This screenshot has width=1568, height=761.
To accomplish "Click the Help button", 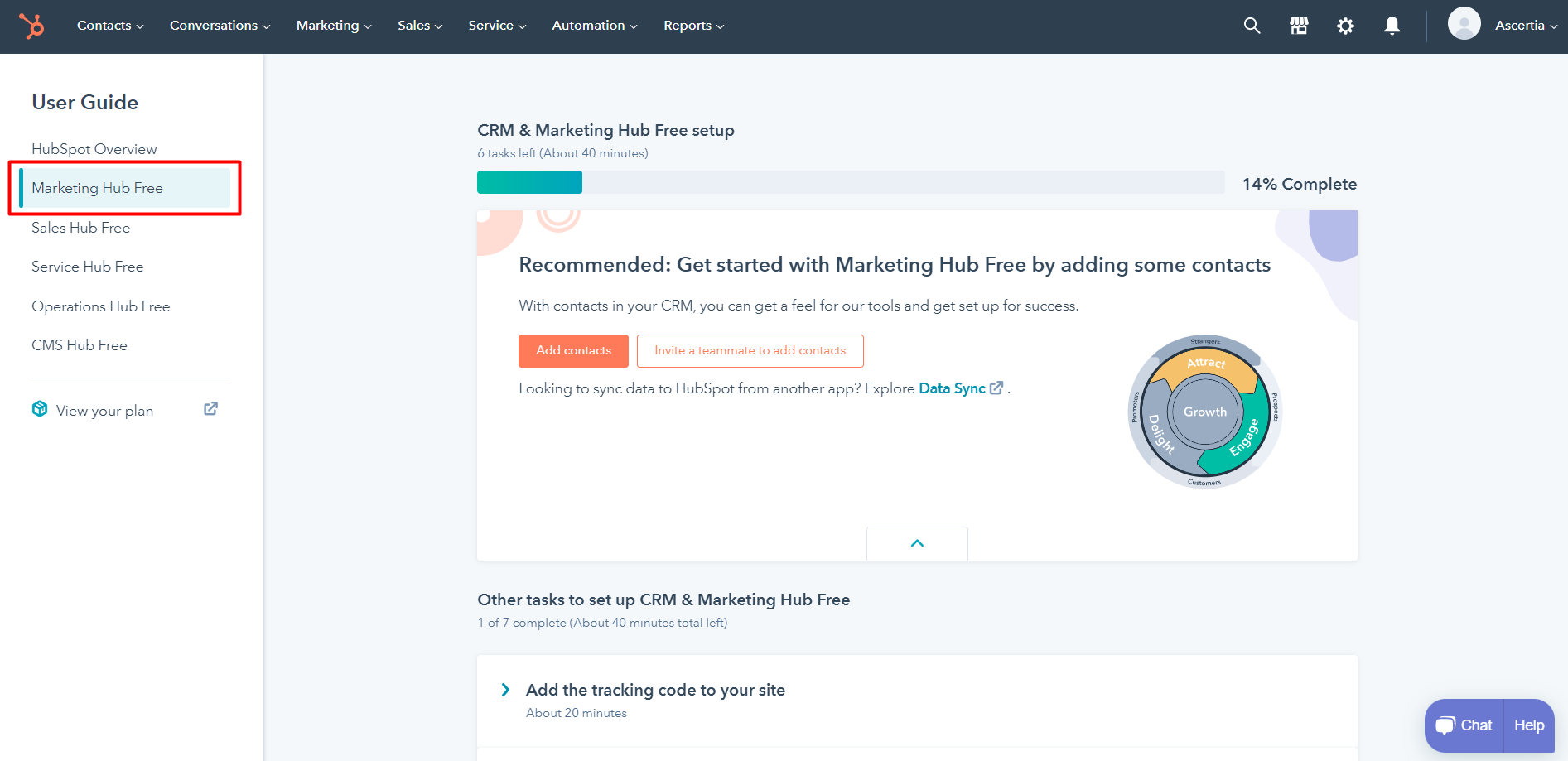I will (1529, 725).
